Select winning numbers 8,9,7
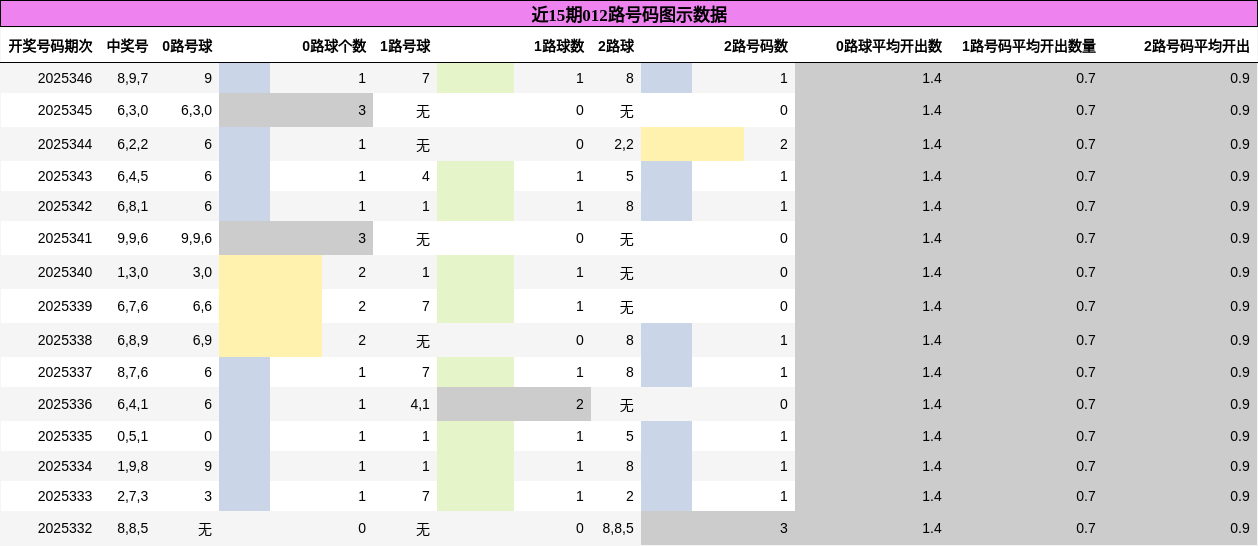This screenshot has height=546, width=1258. point(133,78)
